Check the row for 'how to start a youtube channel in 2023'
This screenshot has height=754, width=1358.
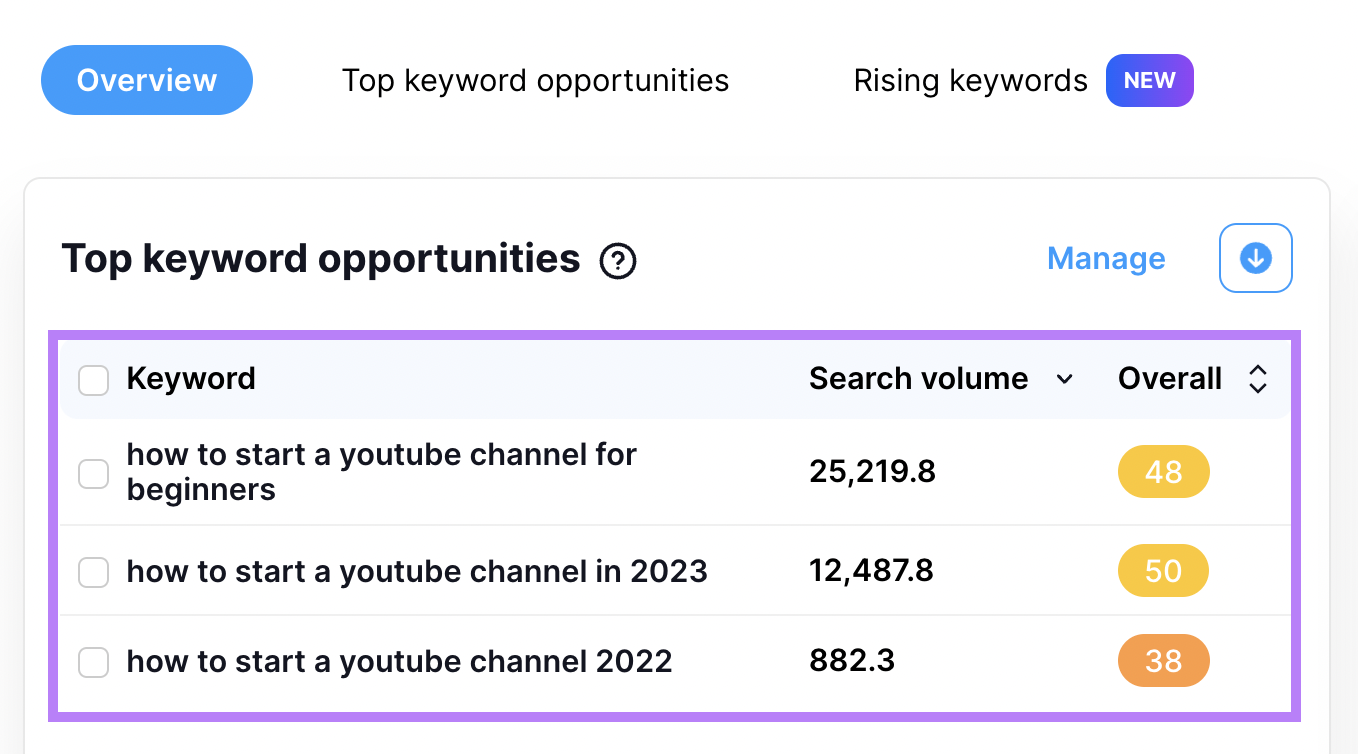tap(93, 572)
